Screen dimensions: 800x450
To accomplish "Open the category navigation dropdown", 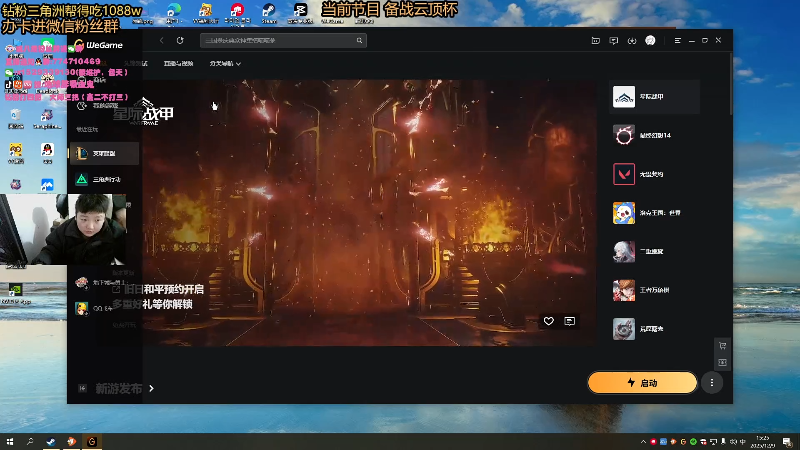I will click(225, 64).
